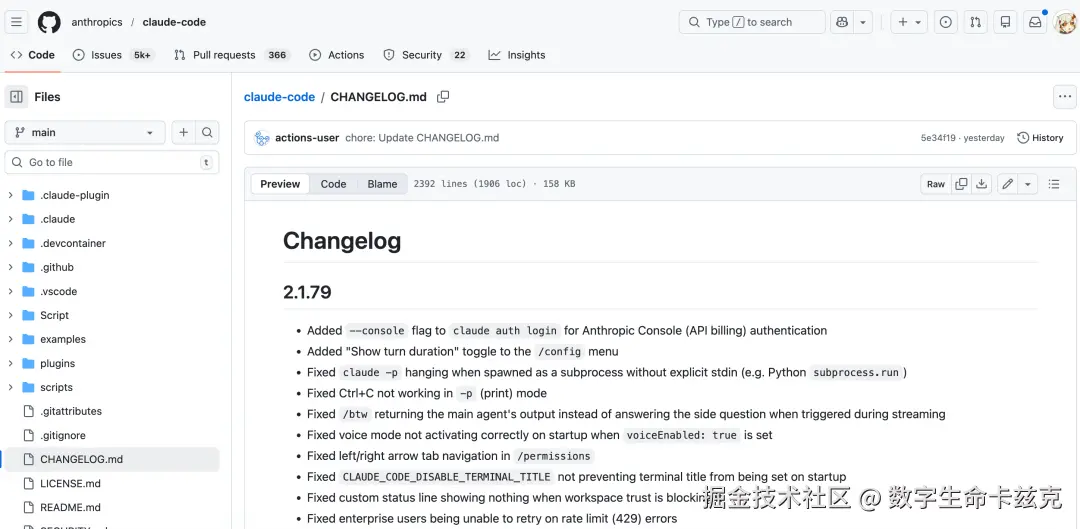Collapse the Files side panel
1080x529 pixels.
(17, 97)
